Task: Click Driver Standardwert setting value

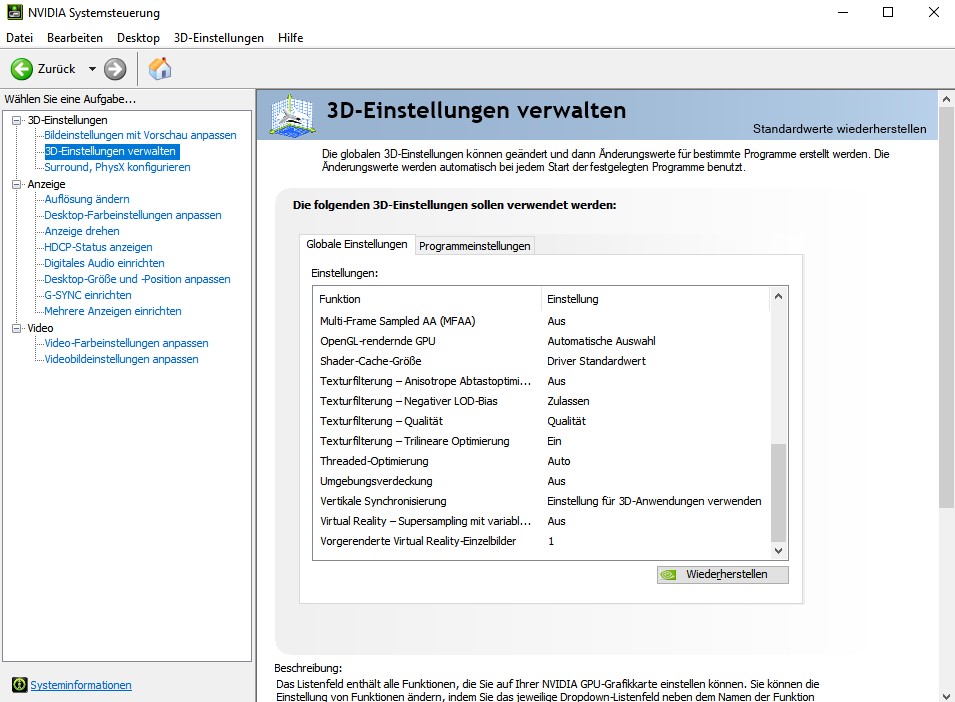Action: pyautogui.click(x=596, y=361)
